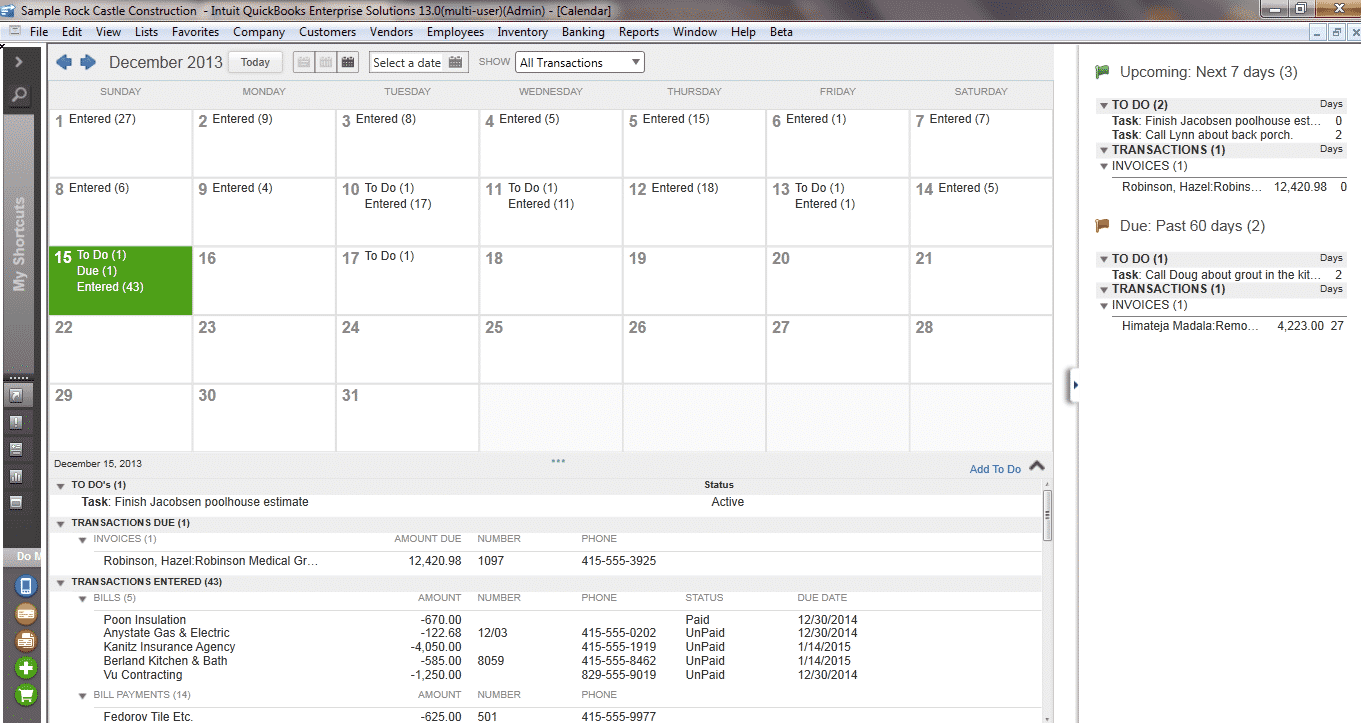Open the Himateja Madala past due invoice
This screenshot has height=723, width=1361.
pyautogui.click(x=1232, y=326)
